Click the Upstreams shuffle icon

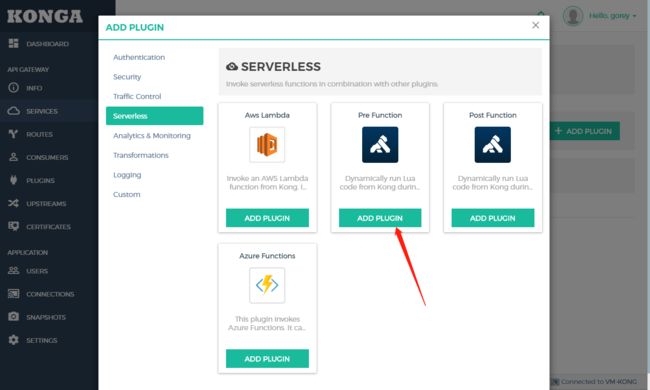point(14,203)
